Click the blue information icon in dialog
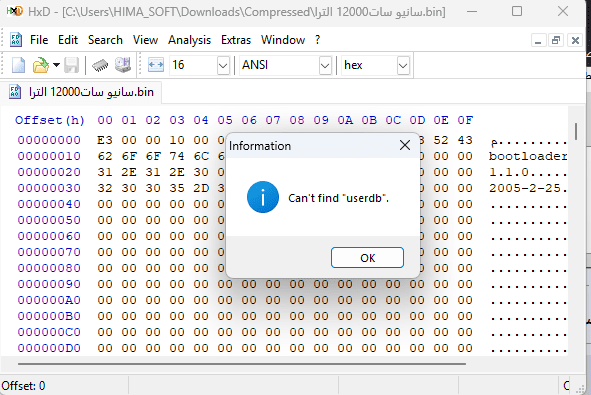Viewport: 591px width, 395px height. click(263, 197)
